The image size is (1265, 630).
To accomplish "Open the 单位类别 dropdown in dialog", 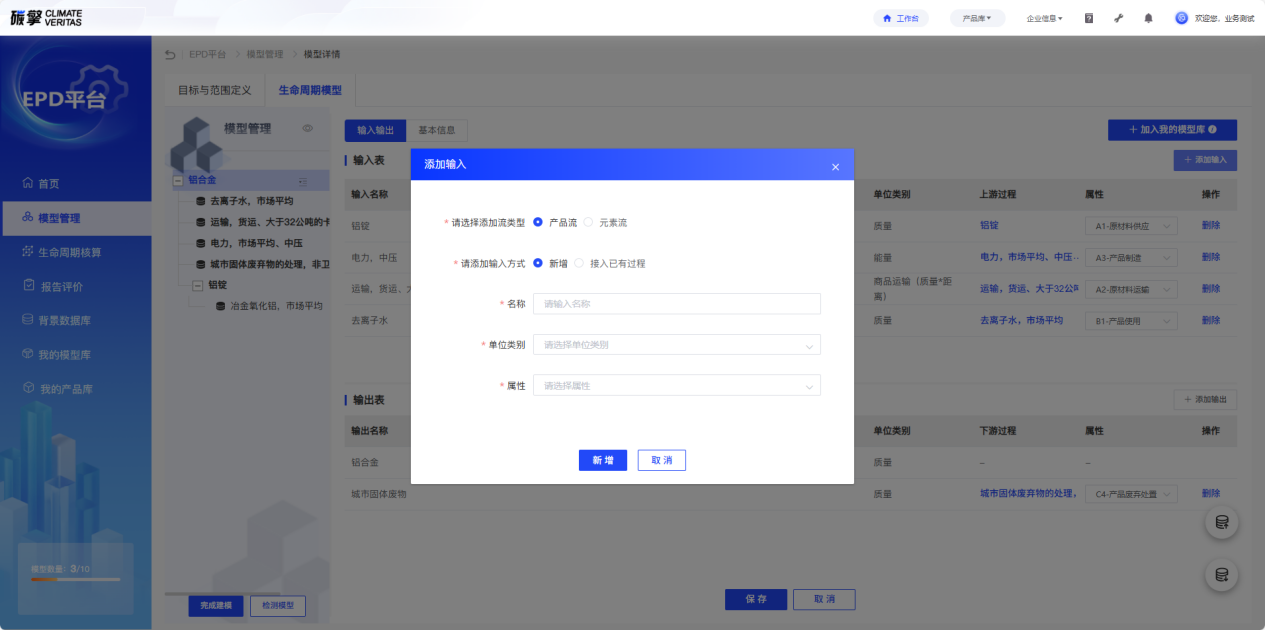I will tap(676, 345).
